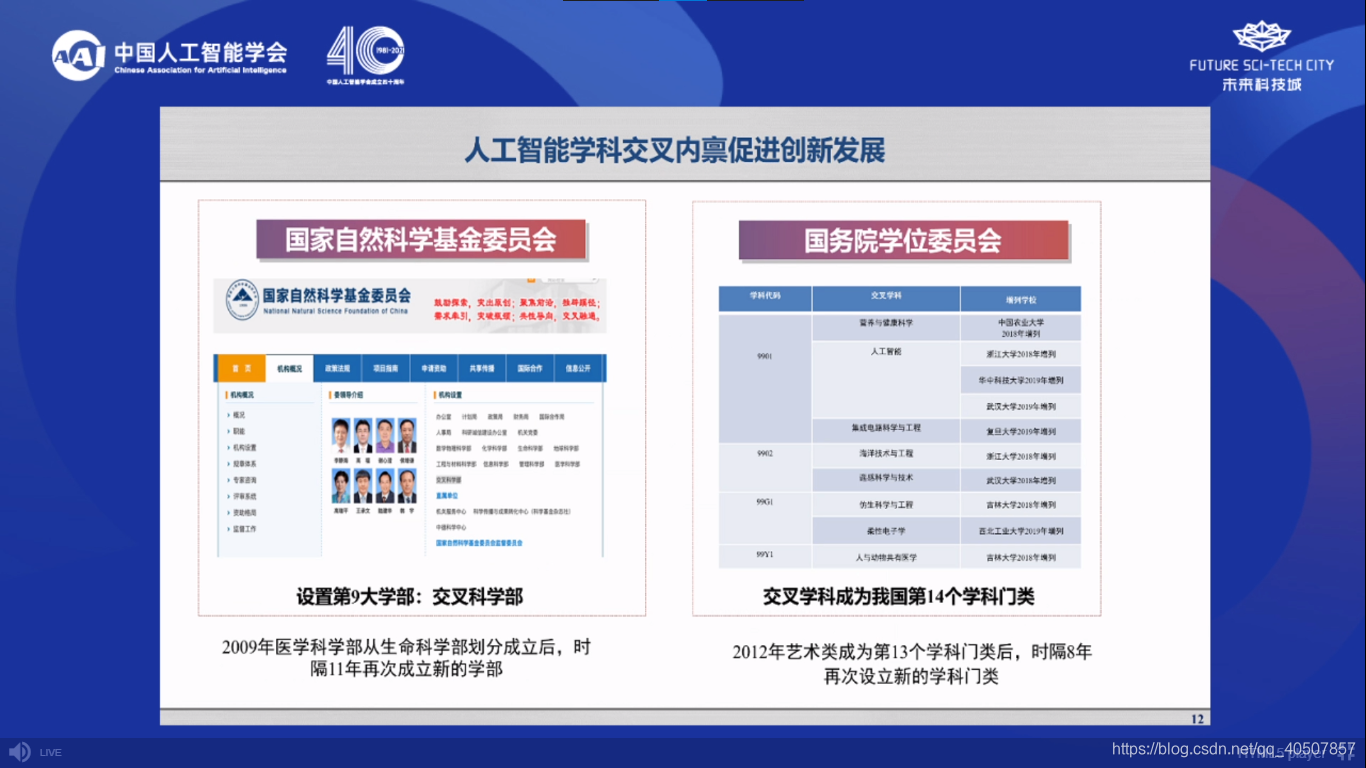Viewport: 1366px width, 768px height.
Task: Click the last portrait in bottom leader row
Action: coord(407,486)
